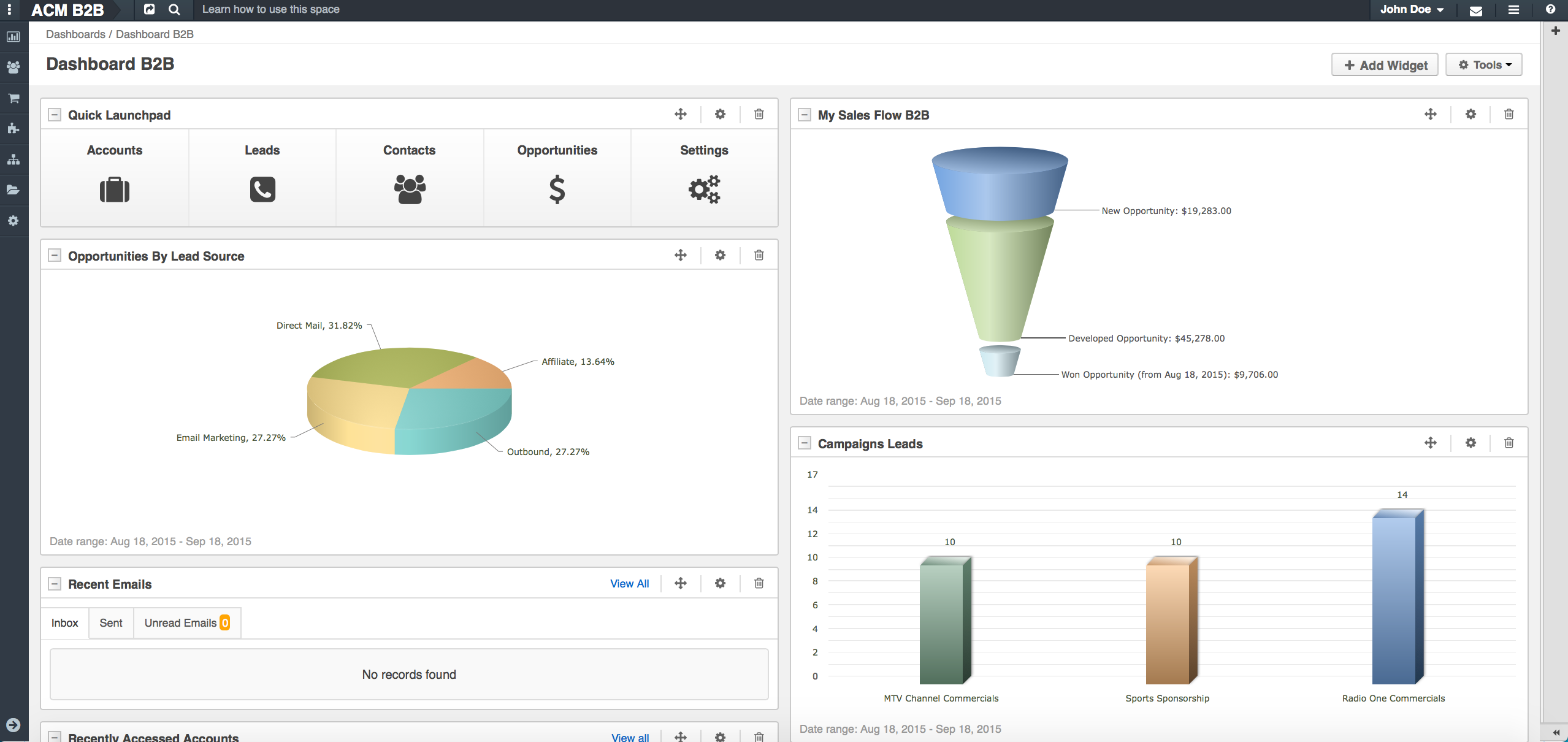Click search magnifier in top bar
The height and width of the screenshot is (742, 1568).
click(174, 9)
